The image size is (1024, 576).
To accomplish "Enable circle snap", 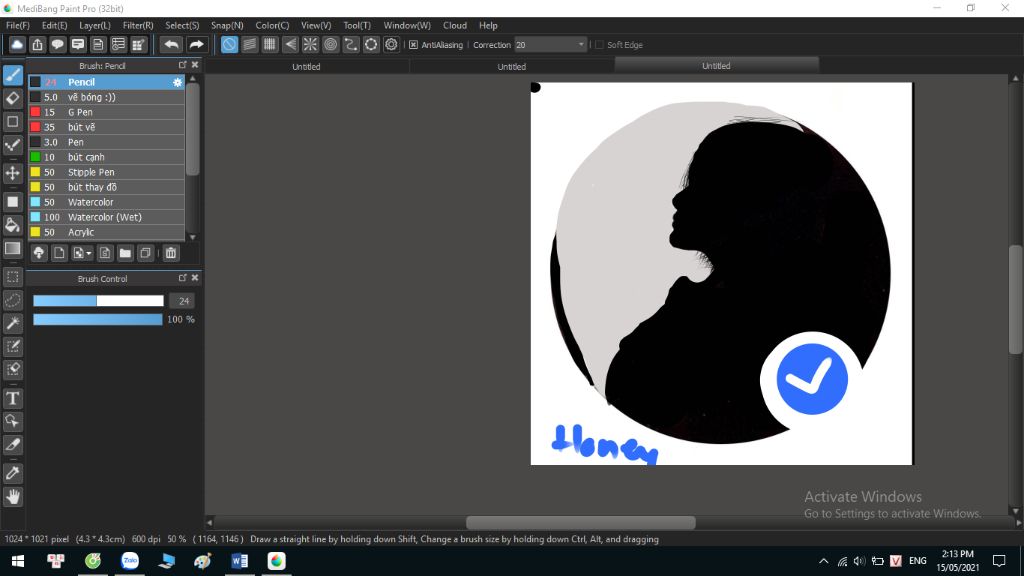I will click(x=330, y=44).
